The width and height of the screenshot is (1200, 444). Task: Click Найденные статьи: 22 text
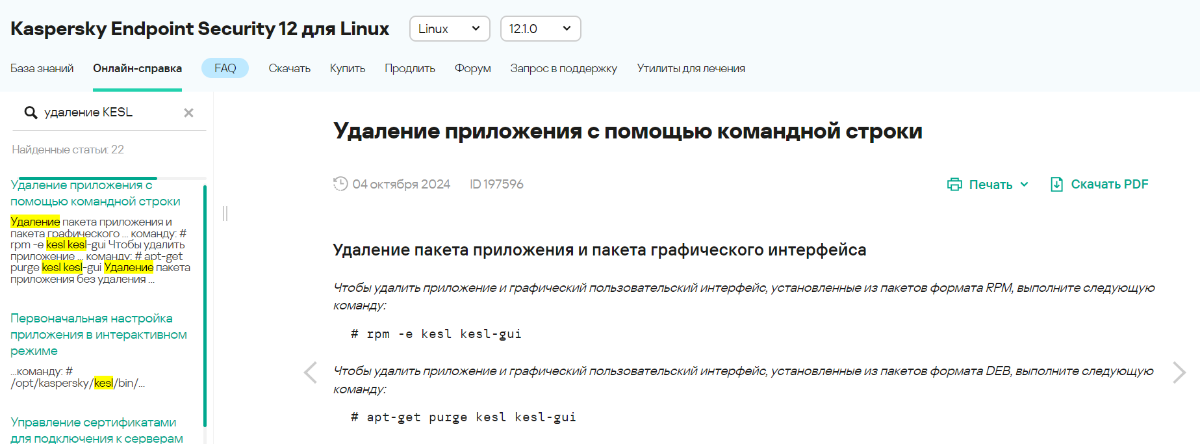[x=68, y=150]
